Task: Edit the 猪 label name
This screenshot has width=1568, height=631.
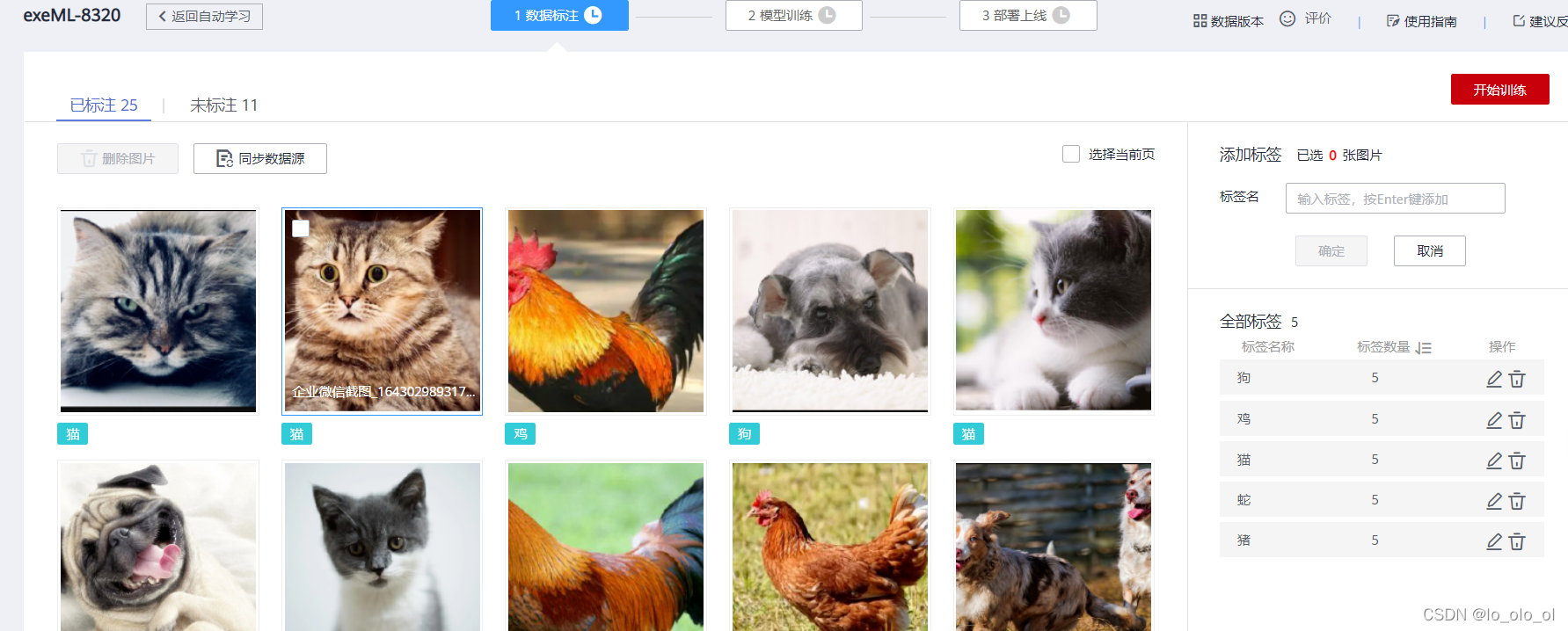Action: (1494, 541)
